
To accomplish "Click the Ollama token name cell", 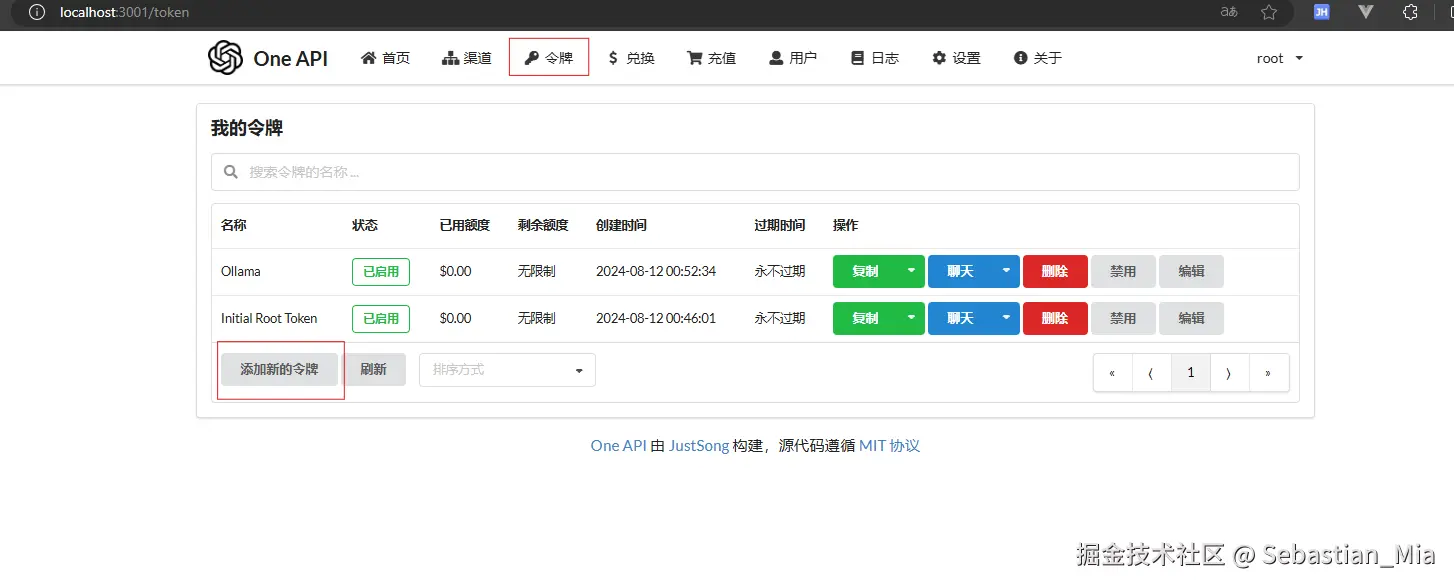I will click(x=241, y=271).
